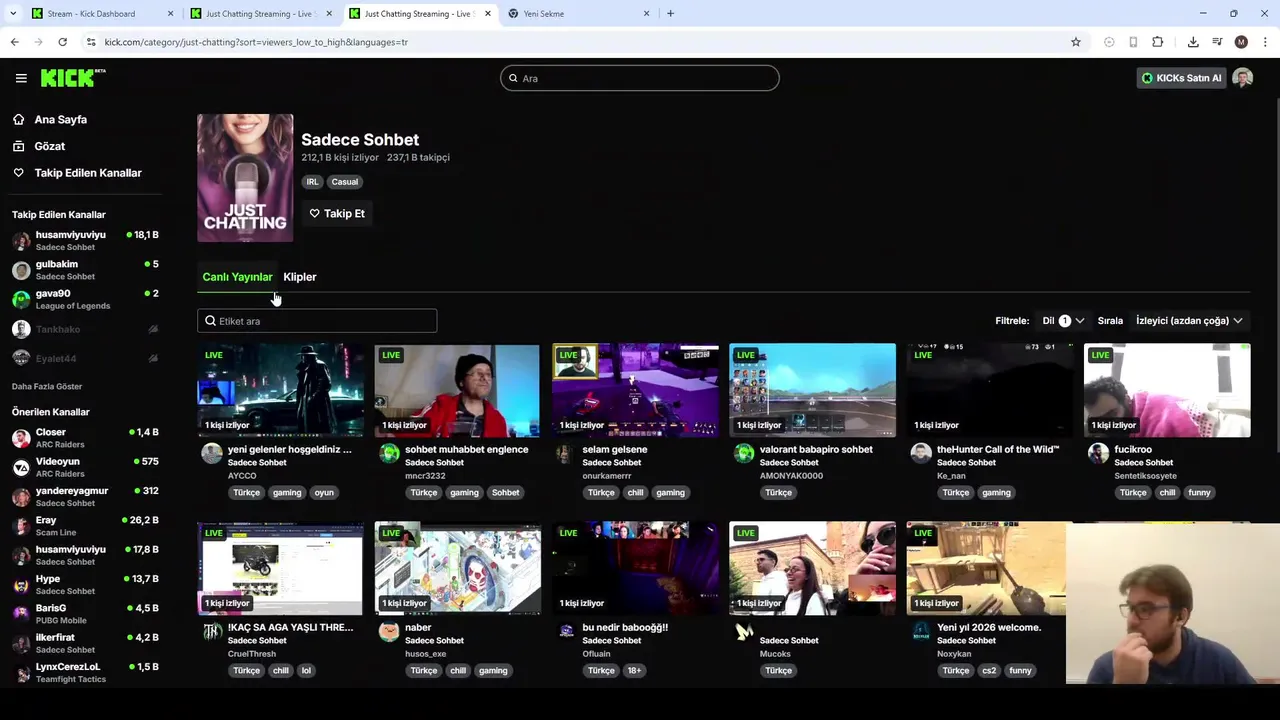1280x720 pixels.
Task: Click gava90 channel avatar
Action: pyautogui.click(x=21, y=299)
